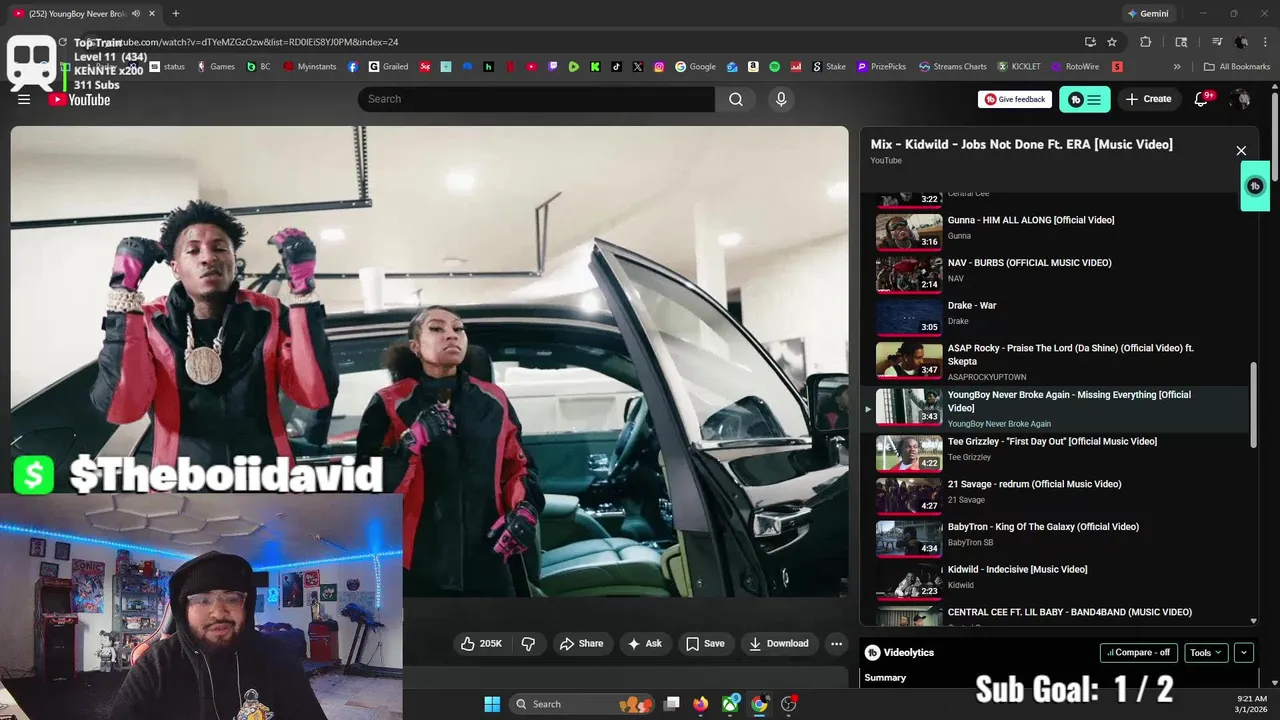Expand hidden bookmarks overflow chevron
Viewport: 1280px width, 720px height.
(1177, 67)
